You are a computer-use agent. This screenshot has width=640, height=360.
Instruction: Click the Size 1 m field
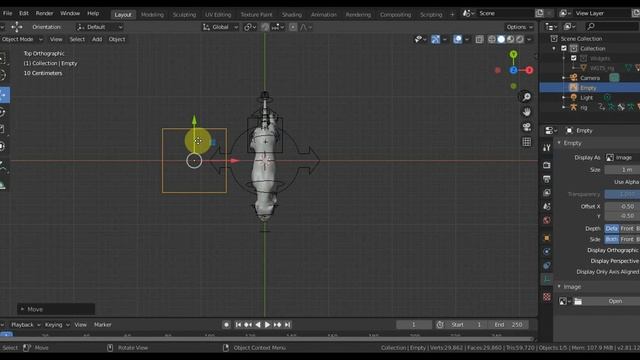click(622, 169)
